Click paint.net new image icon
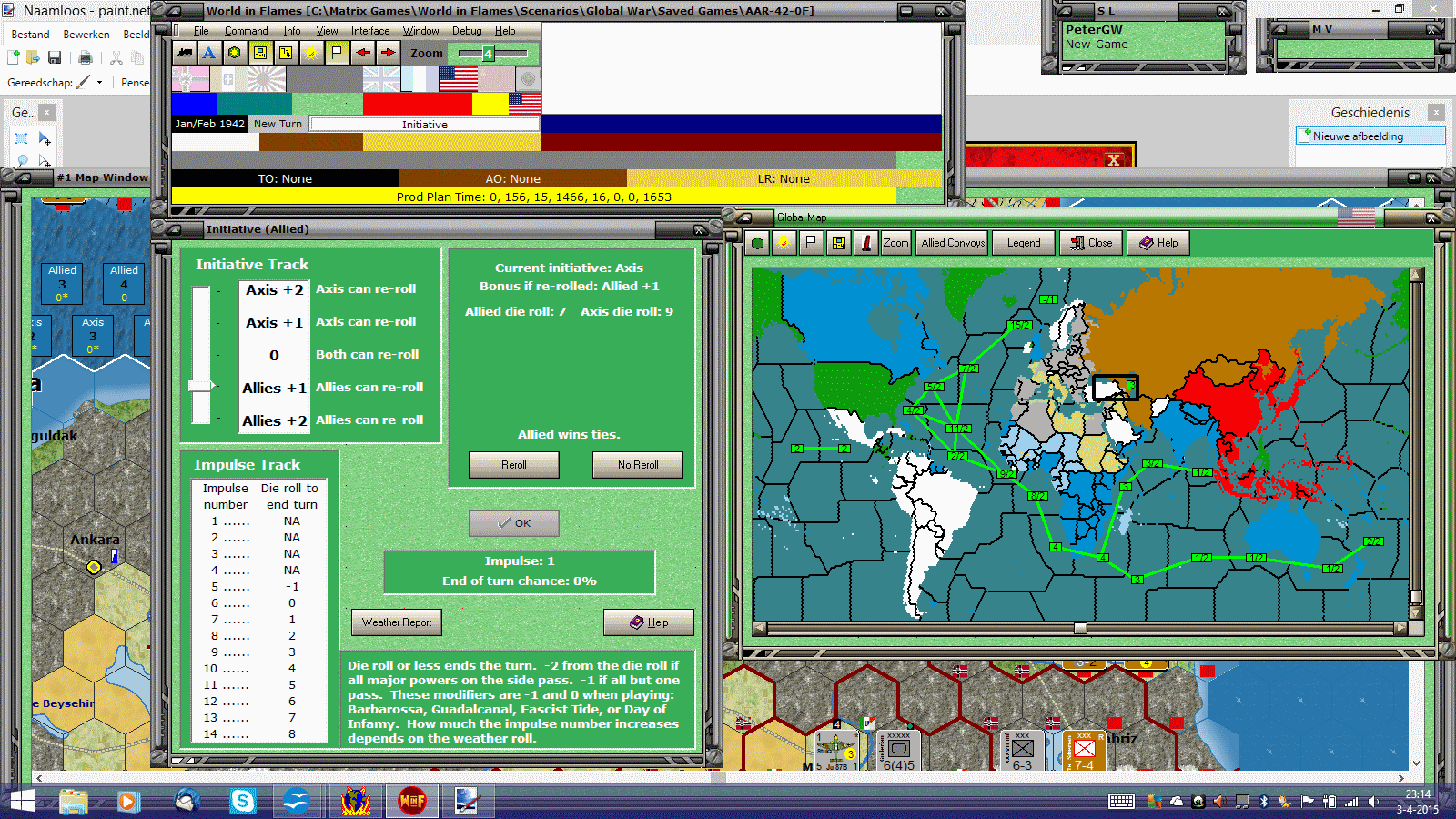The image size is (1456, 819). pyautogui.click(x=13, y=57)
